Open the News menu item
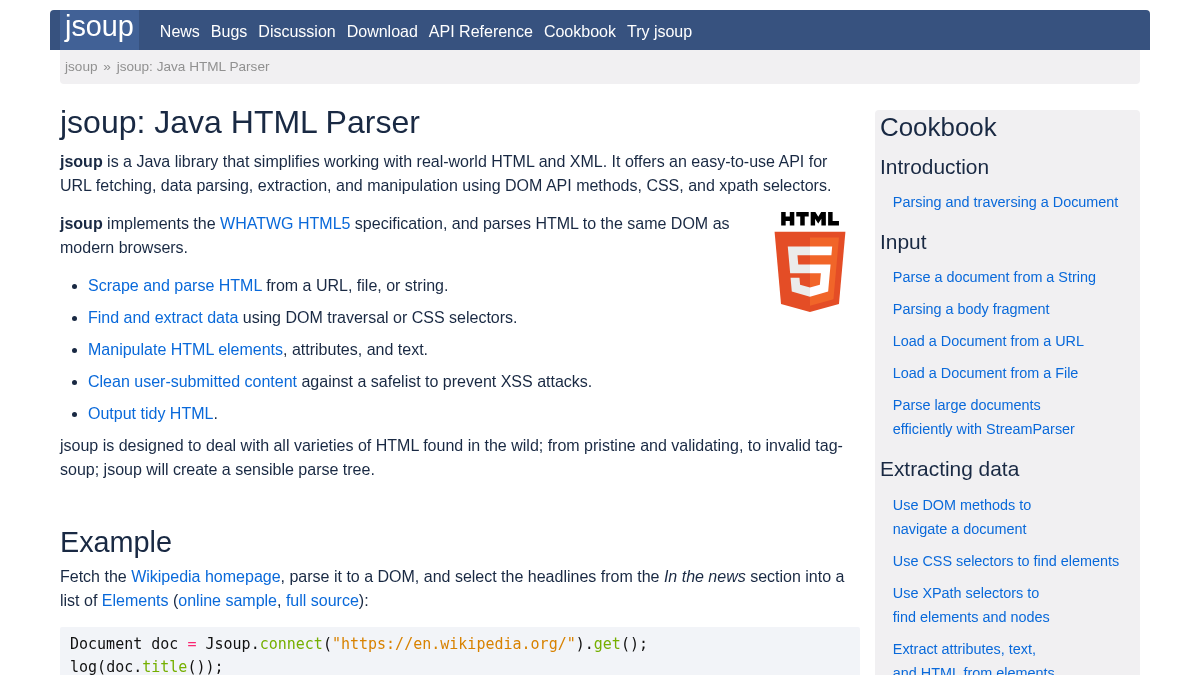Viewport: 1200px width, 675px height. 180,31
